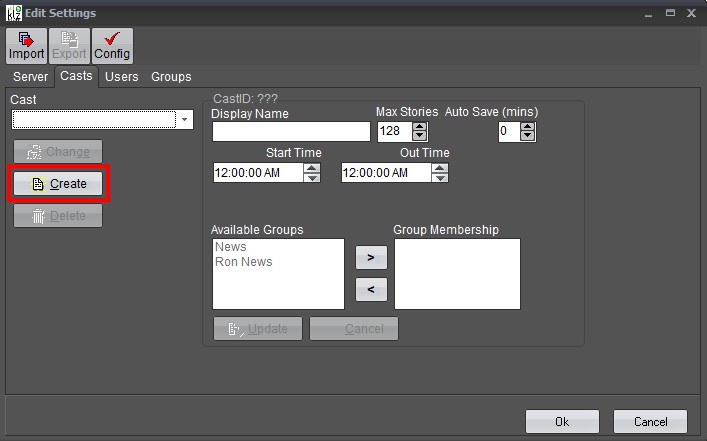Open the Users tab
The height and width of the screenshot is (441, 707).
coord(122,77)
